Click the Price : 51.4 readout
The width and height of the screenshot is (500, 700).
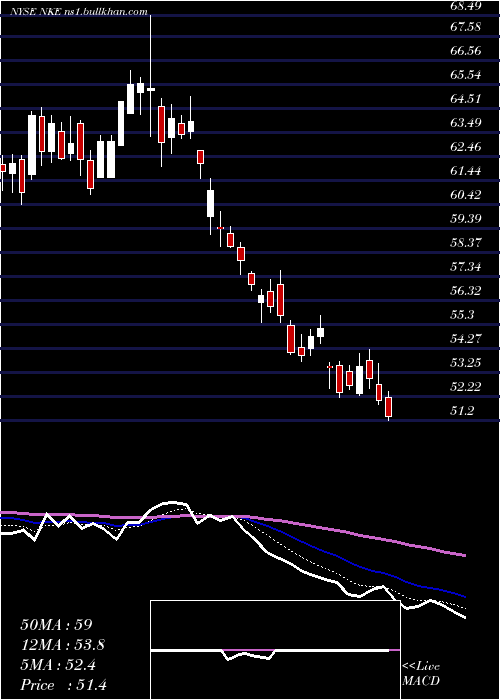(x=63, y=685)
